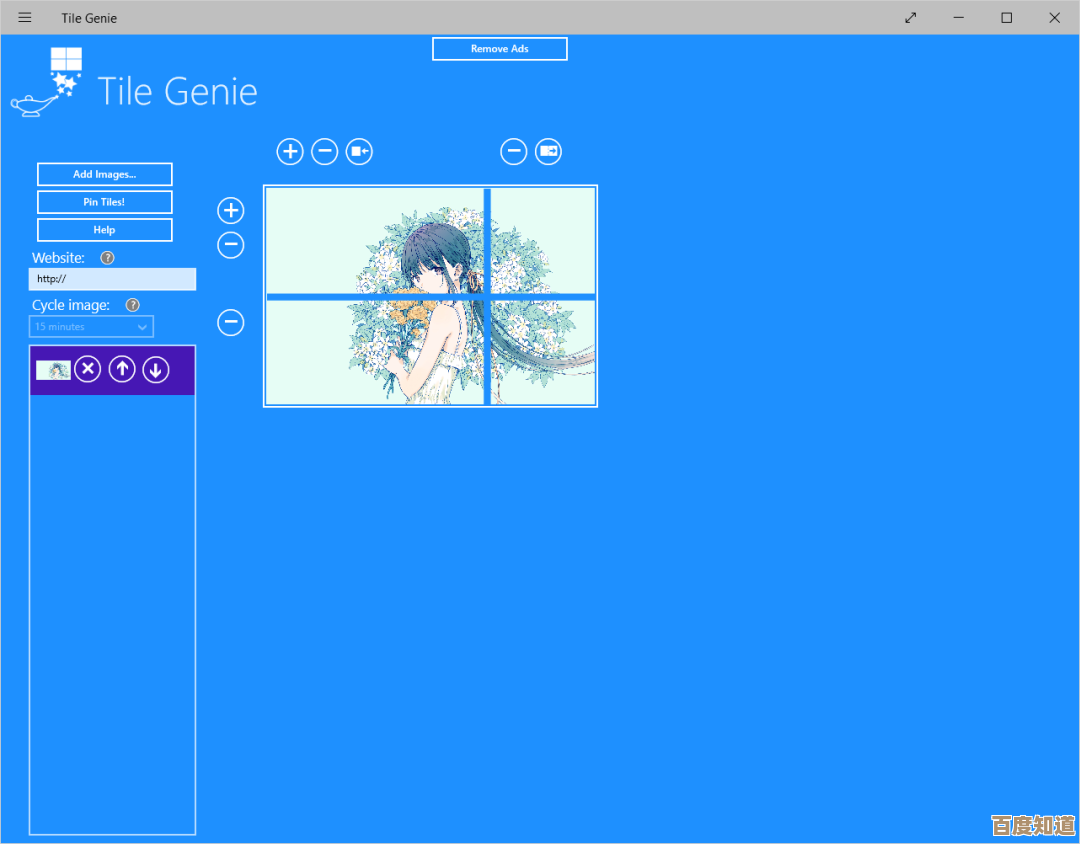This screenshot has width=1080, height=844.
Task: Click the Remove Ads button
Action: pyautogui.click(x=500, y=49)
